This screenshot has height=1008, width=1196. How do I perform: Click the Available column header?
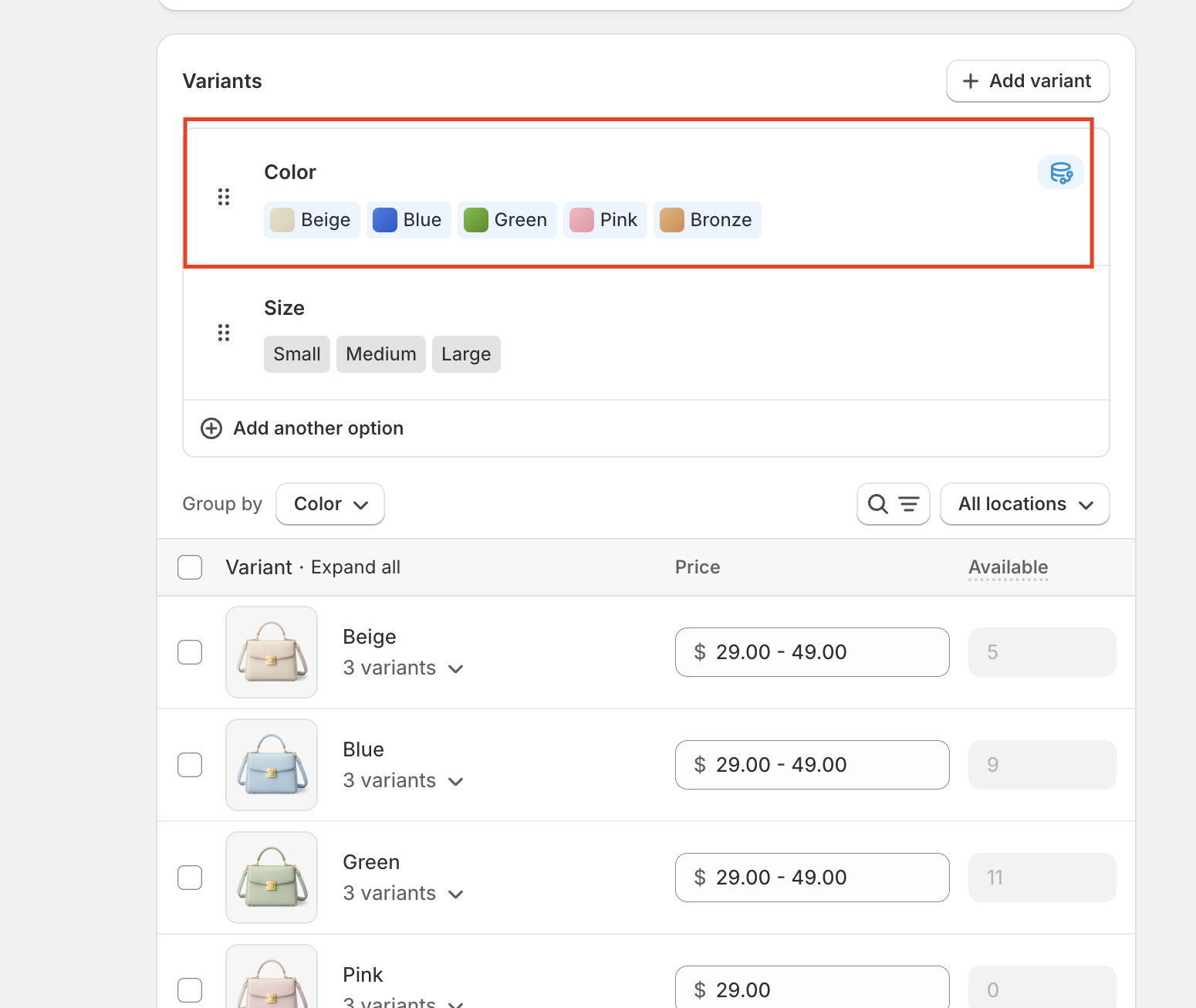tap(1008, 567)
